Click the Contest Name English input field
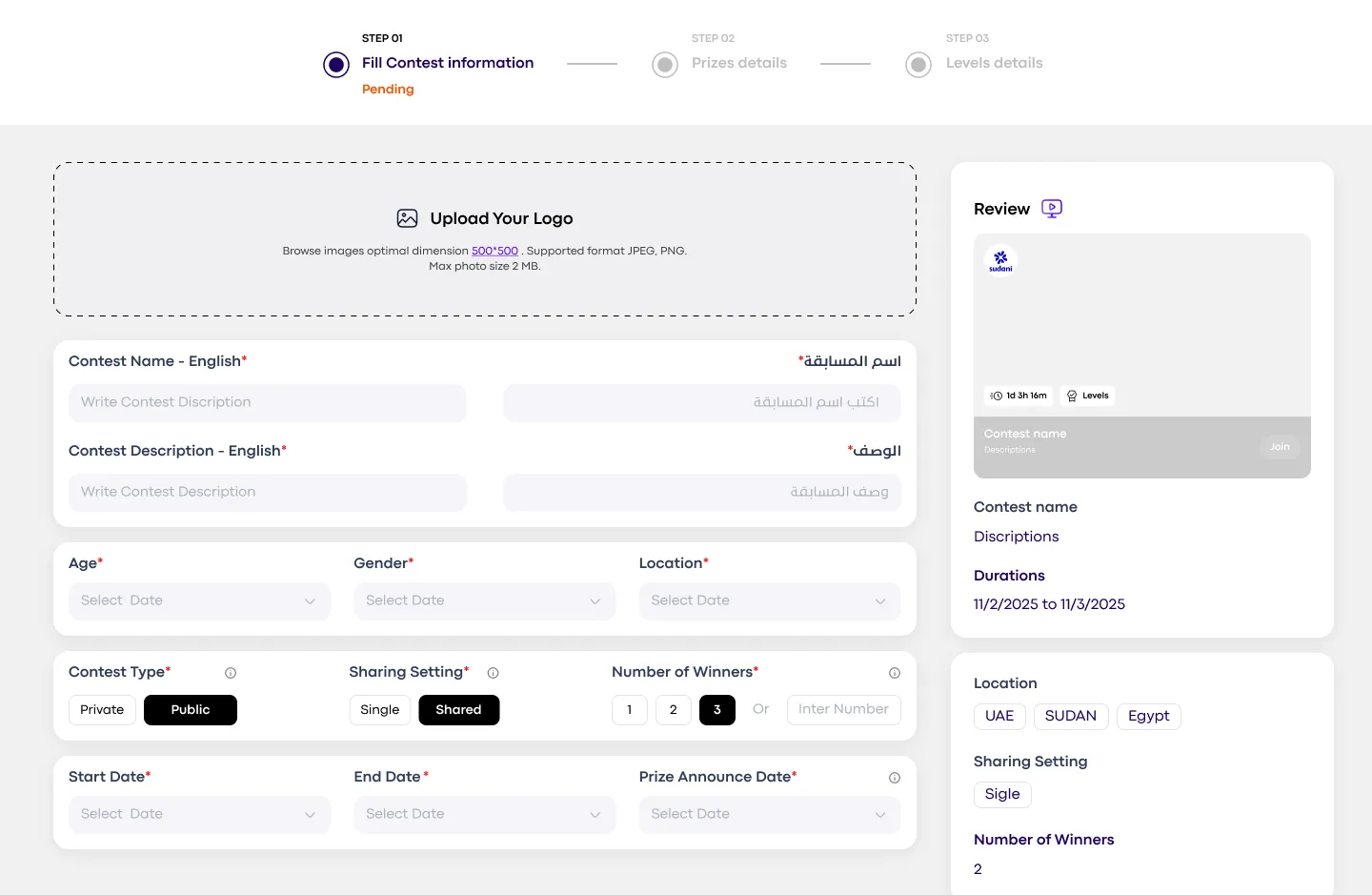Viewport: 1372px width, 895px height. 267,403
